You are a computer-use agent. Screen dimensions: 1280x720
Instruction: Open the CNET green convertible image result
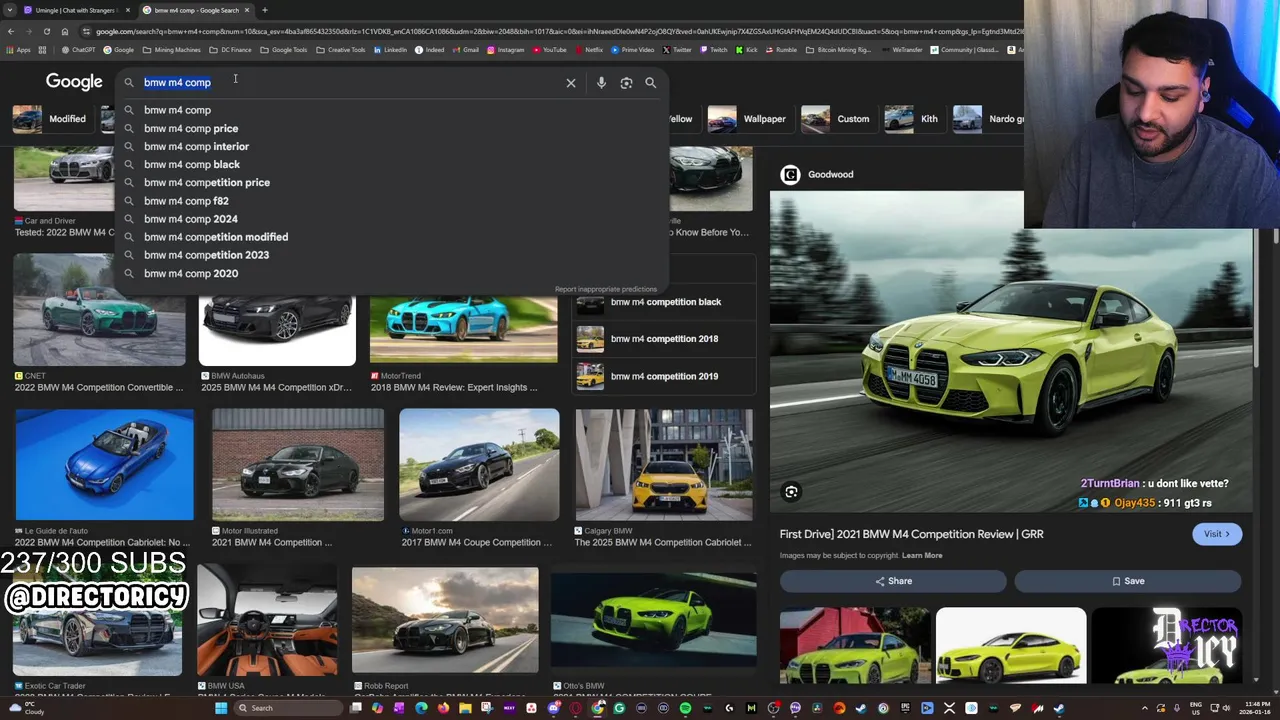click(99, 311)
